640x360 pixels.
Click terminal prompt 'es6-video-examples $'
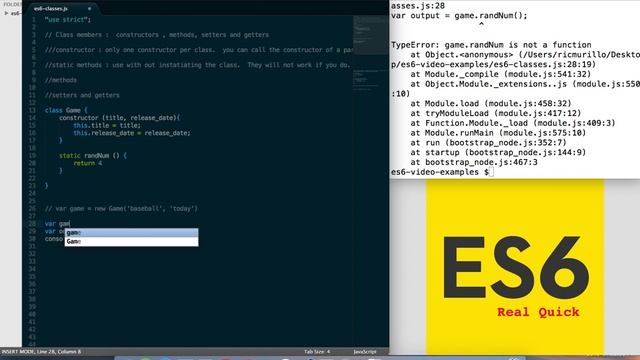(x=440, y=172)
